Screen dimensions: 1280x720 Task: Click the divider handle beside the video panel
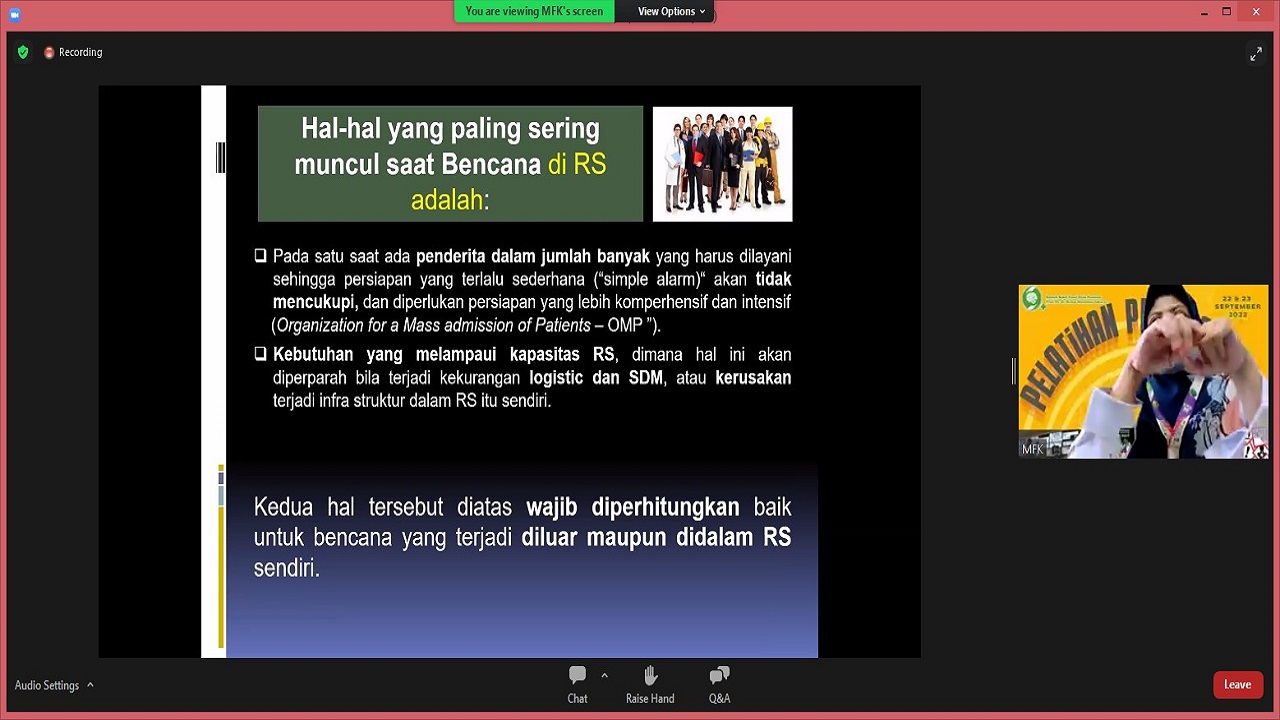1013,371
